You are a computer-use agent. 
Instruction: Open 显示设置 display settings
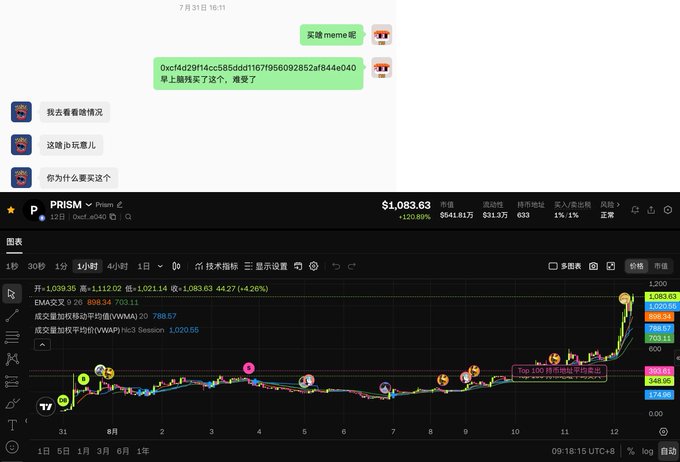click(266, 266)
